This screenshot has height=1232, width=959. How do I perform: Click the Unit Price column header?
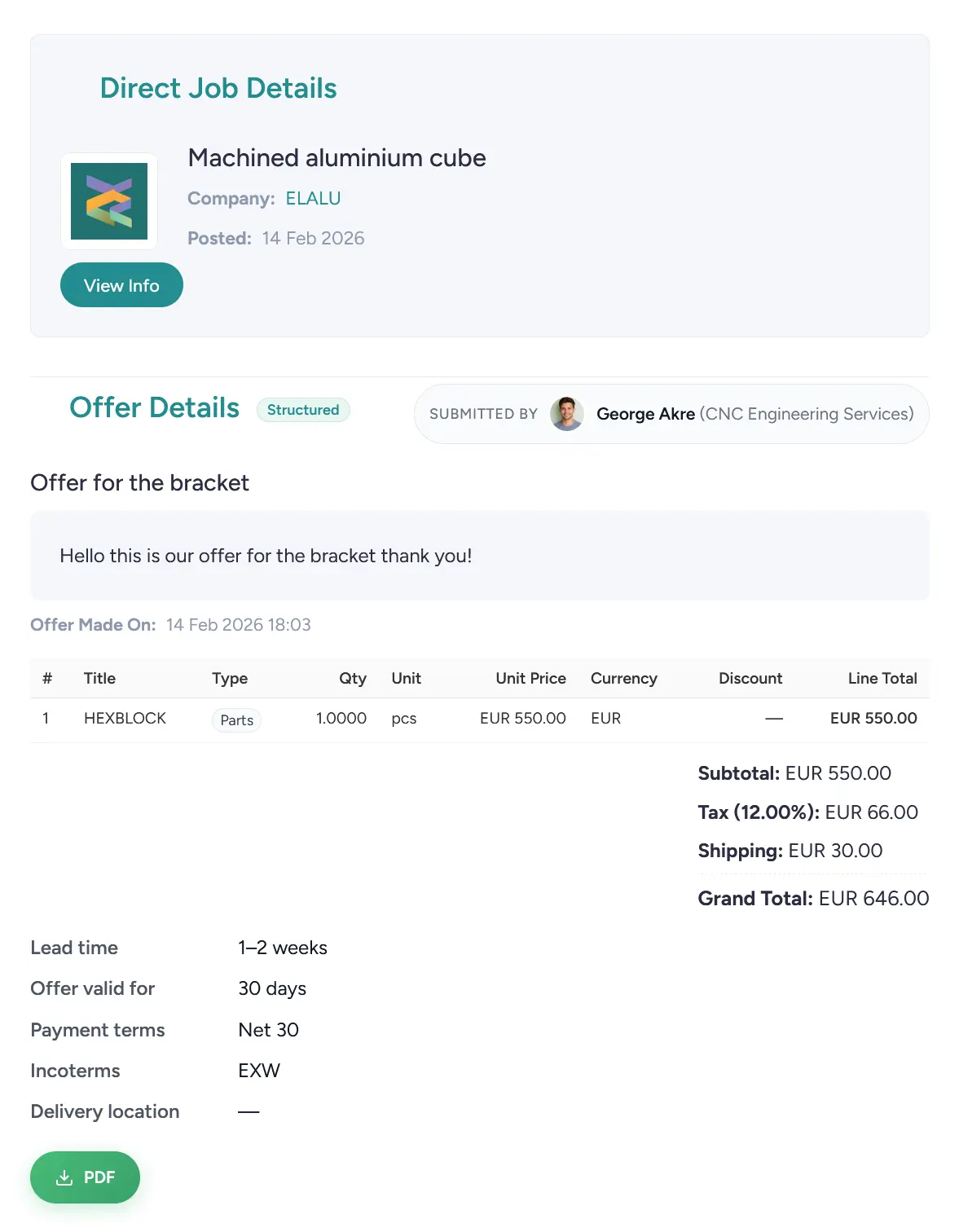click(530, 679)
